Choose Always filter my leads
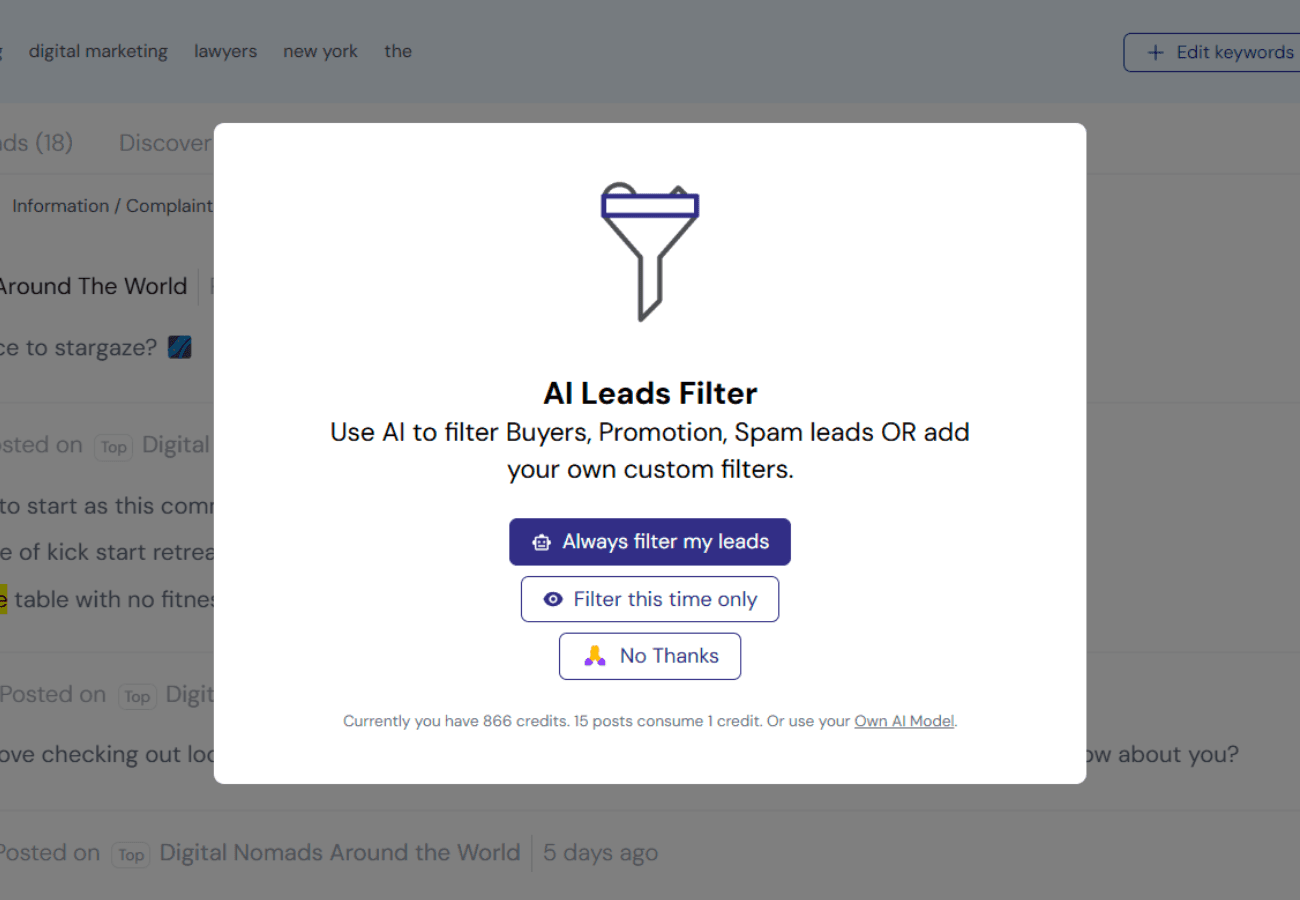Image resolution: width=1300 pixels, height=900 pixels. point(650,542)
